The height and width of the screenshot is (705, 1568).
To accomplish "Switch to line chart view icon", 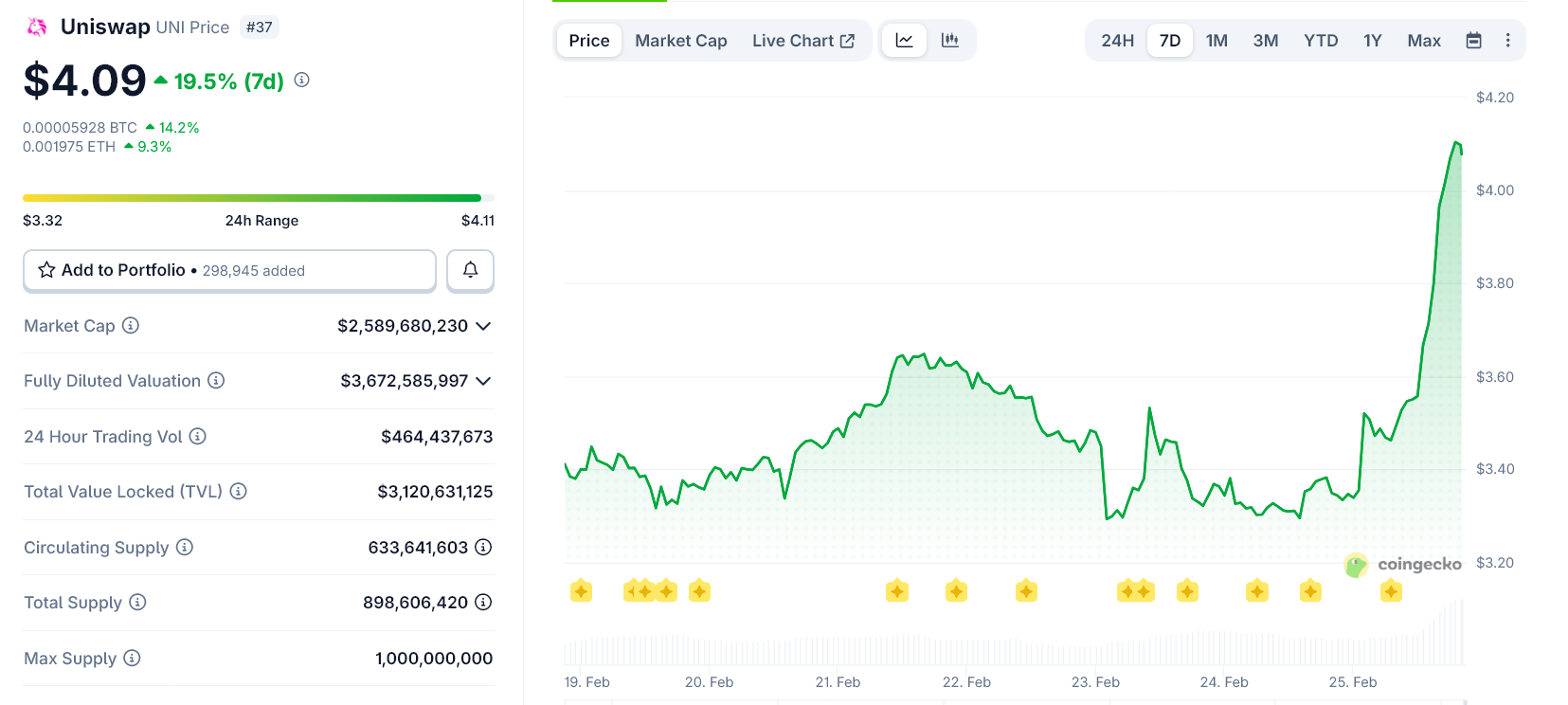I will pos(904,41).
